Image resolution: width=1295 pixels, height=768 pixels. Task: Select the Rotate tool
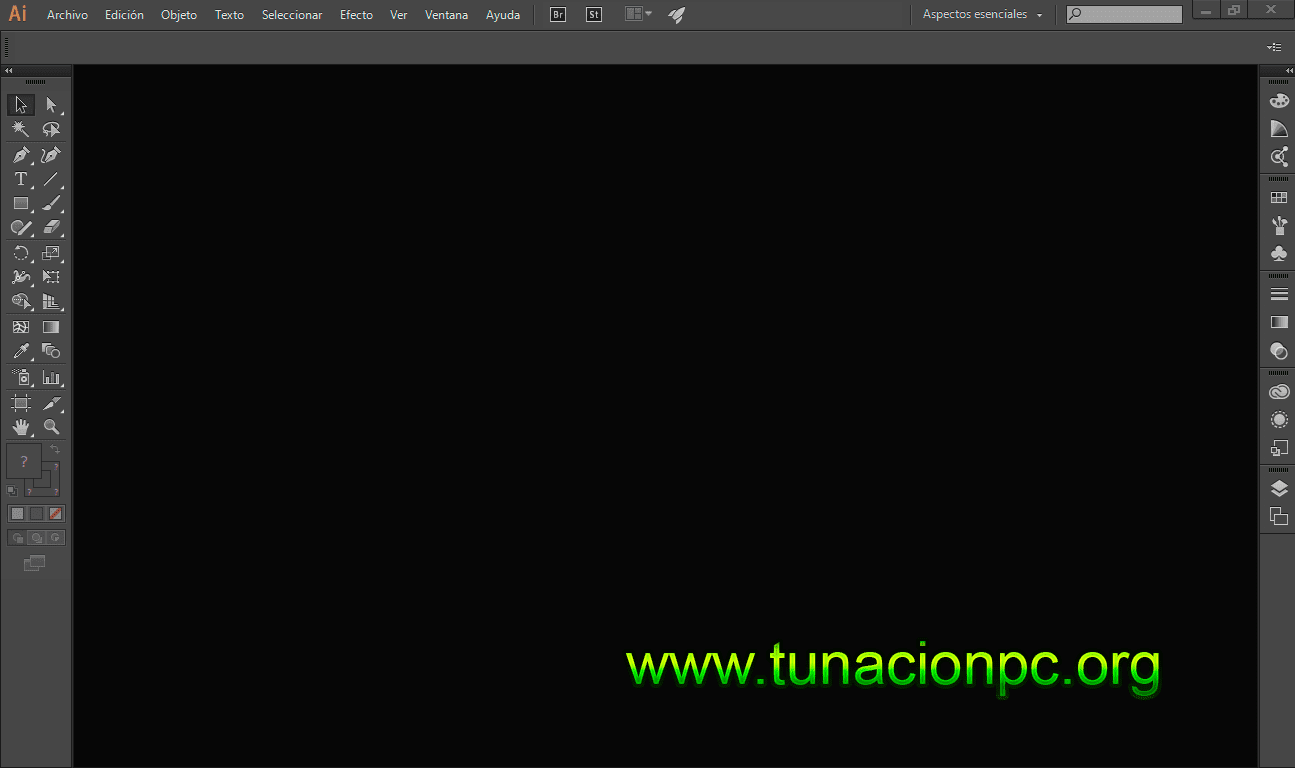[21, 253]
